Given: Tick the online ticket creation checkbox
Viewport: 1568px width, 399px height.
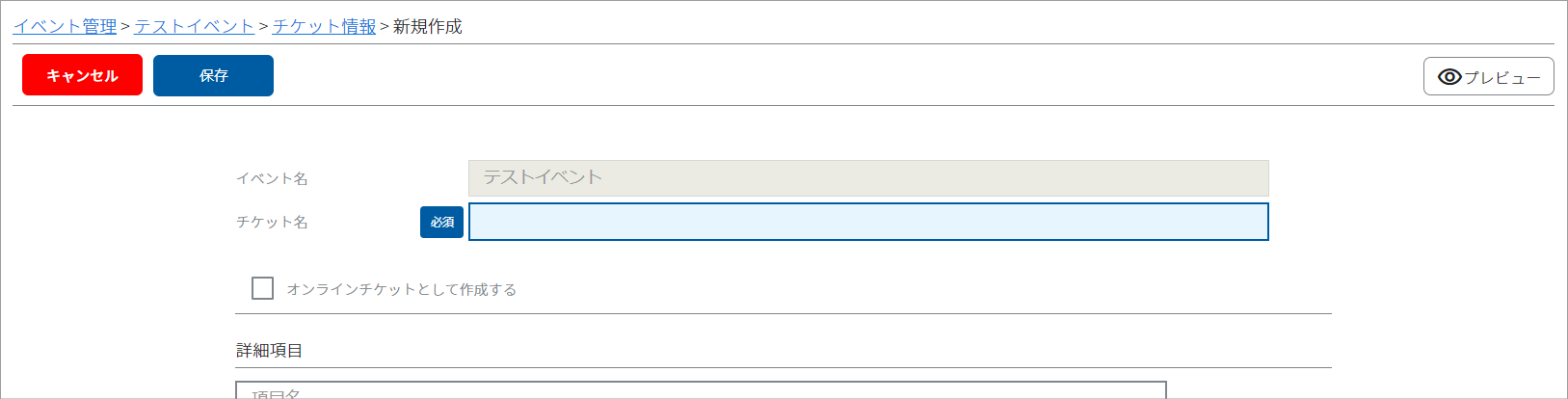Looking at the screenshot, I should click(x=262, y=288).
